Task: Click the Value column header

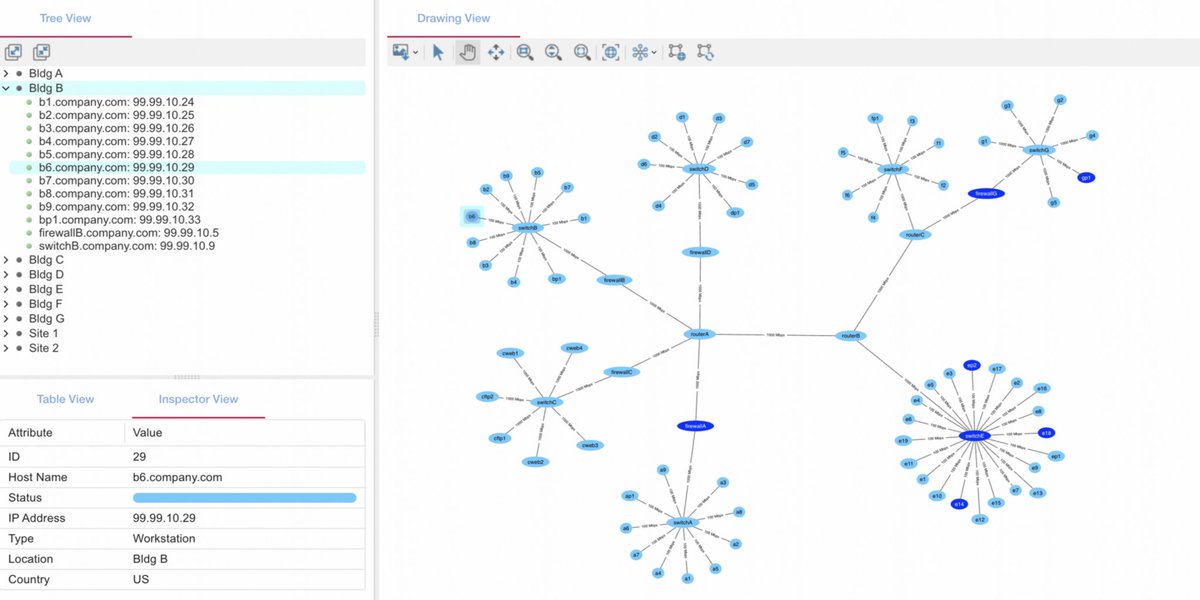Action: click(x=147, y=432)
